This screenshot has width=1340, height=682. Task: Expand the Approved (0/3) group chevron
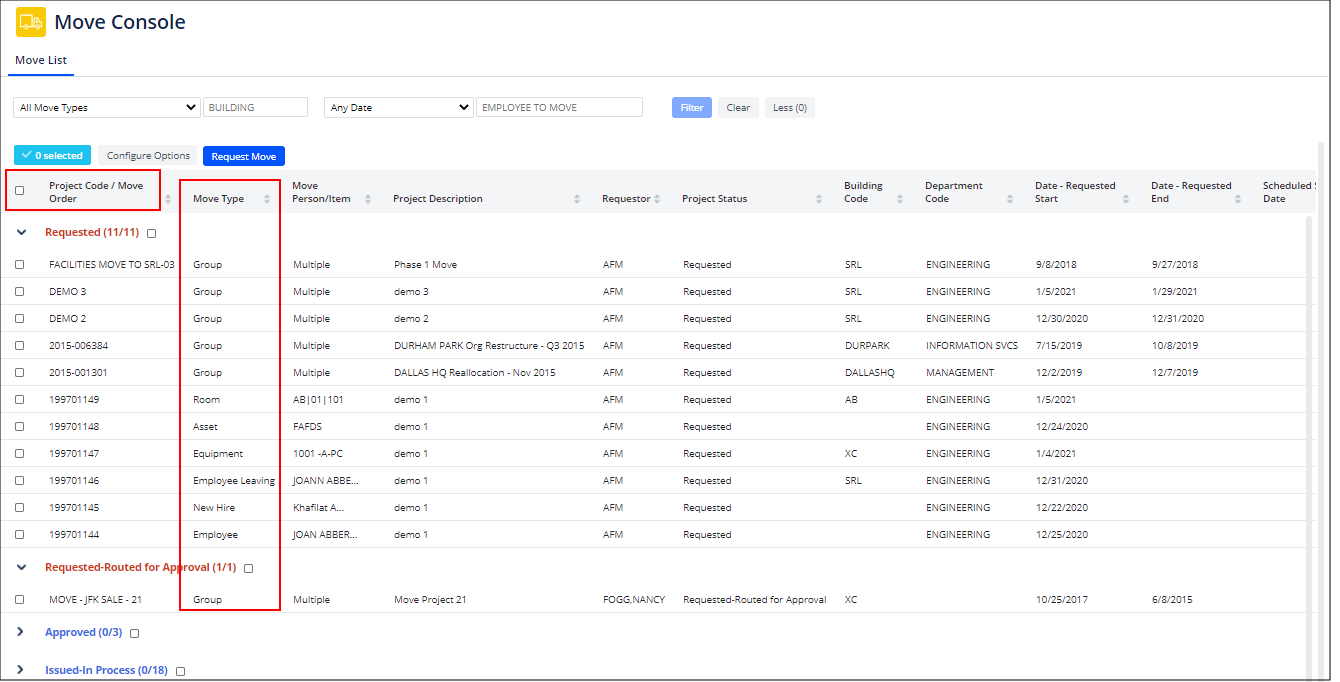(22, 632)
